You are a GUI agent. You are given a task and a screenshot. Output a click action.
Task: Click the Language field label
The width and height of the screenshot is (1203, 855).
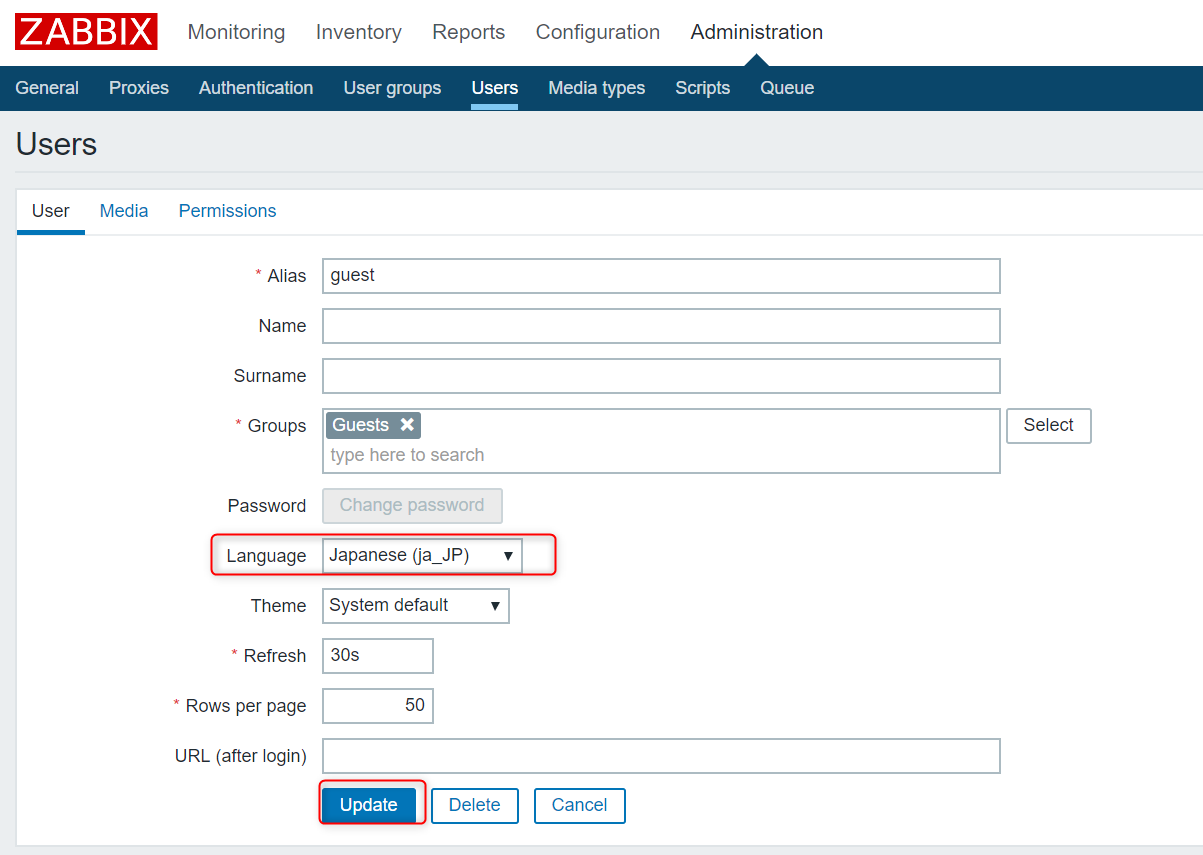click(266, 556)
